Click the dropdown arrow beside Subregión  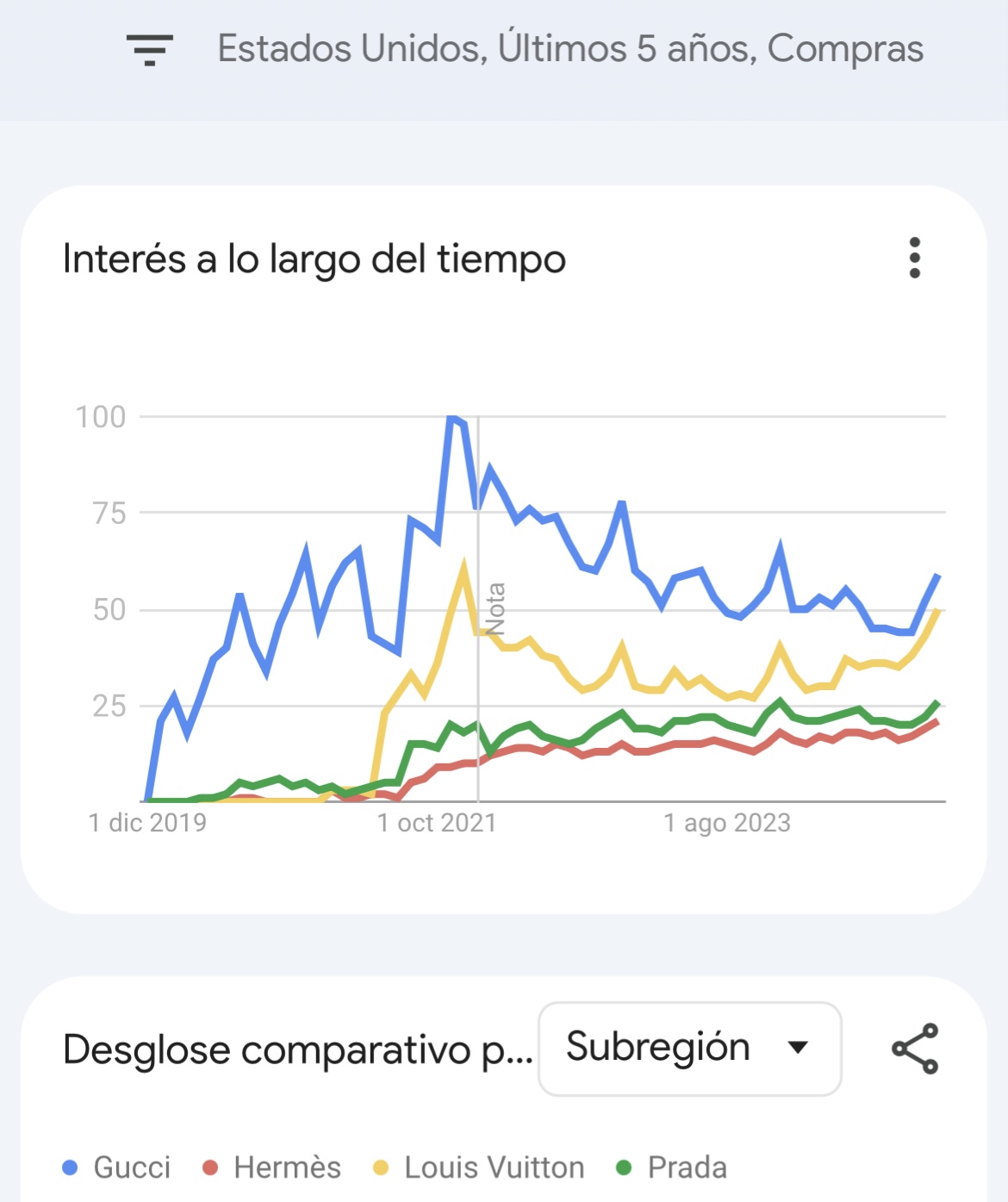click(799, 1048)
